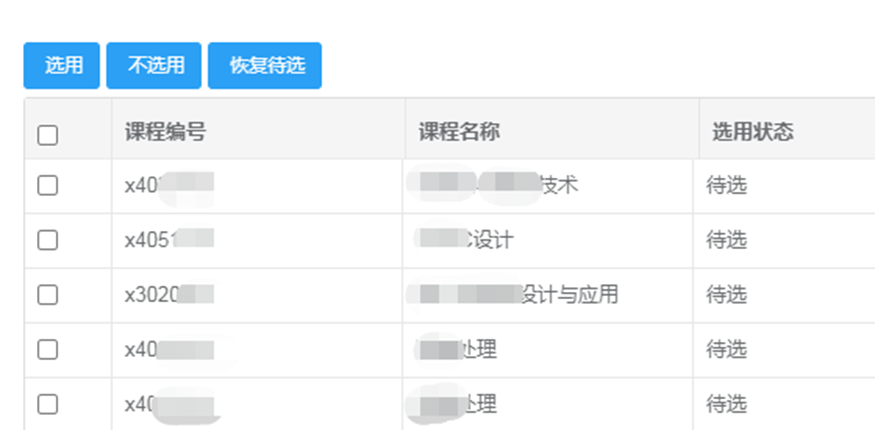
Task: Check the box for the first 处理 course
Action: (x=47, y=350)
